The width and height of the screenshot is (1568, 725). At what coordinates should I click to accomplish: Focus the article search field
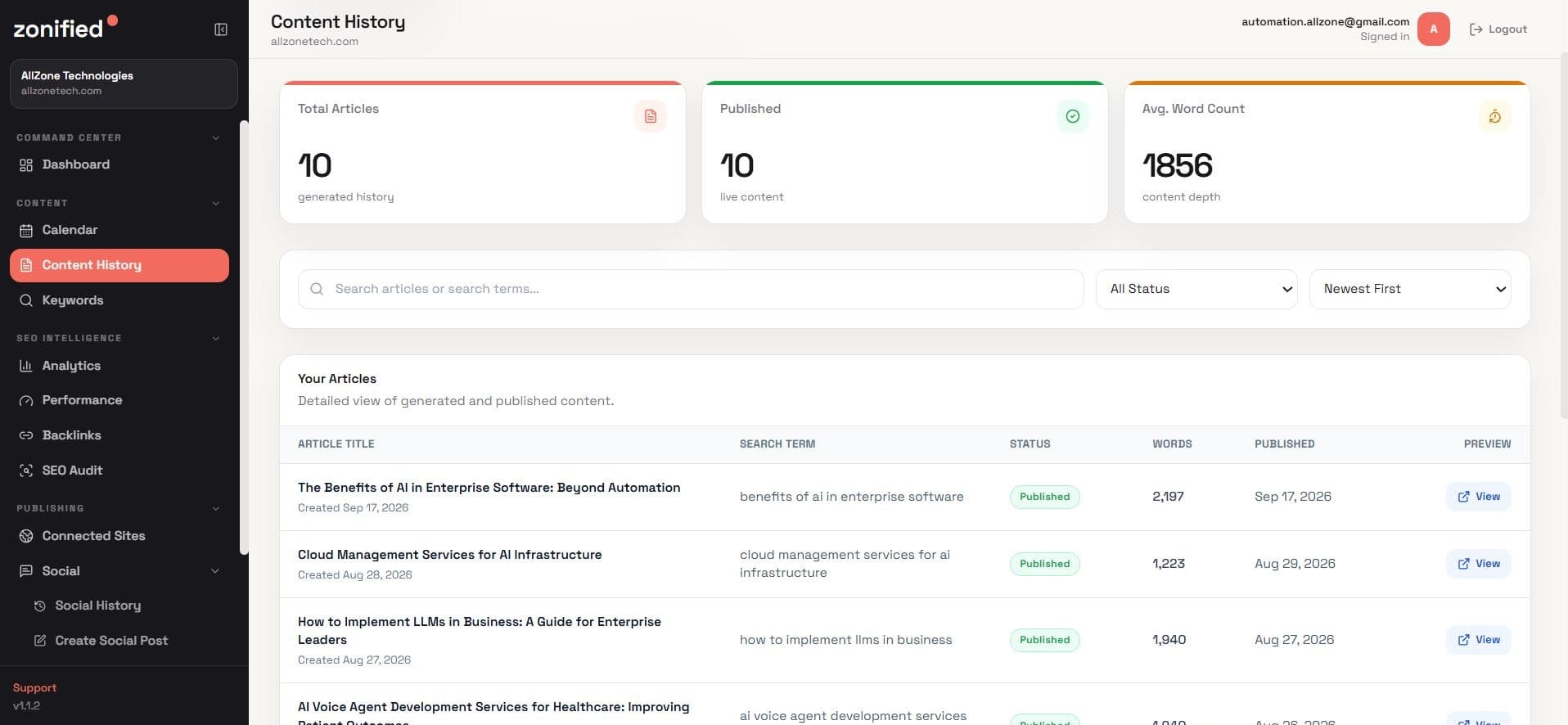(691, 289)
